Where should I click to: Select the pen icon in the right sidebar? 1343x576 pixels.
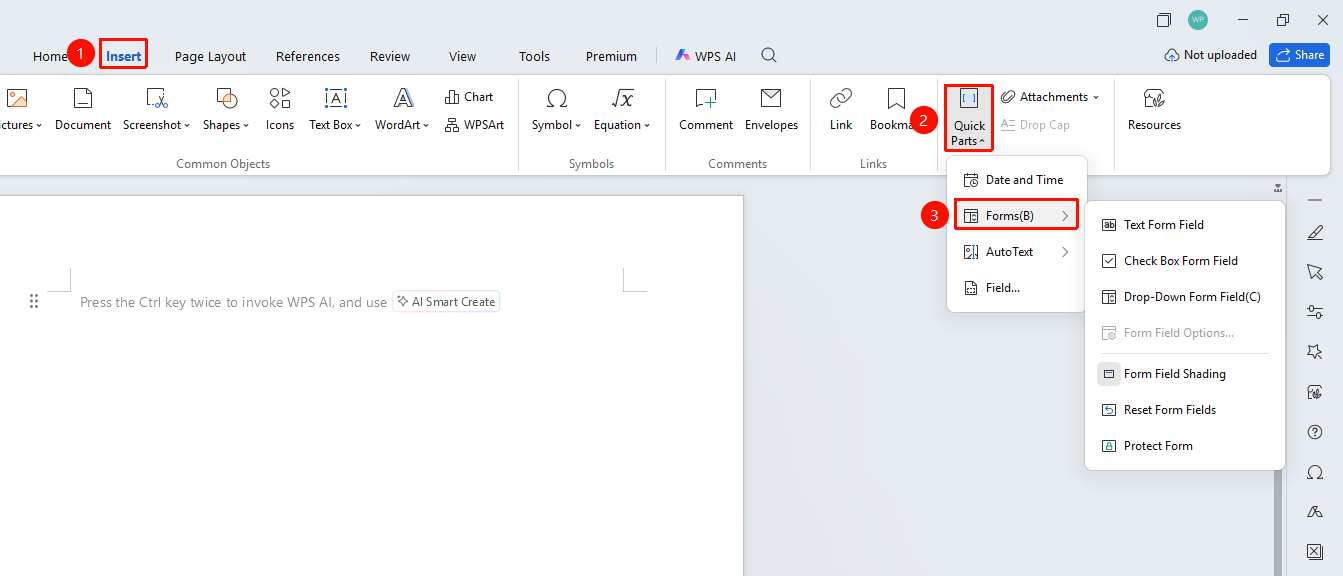[x=1315, y=232]
